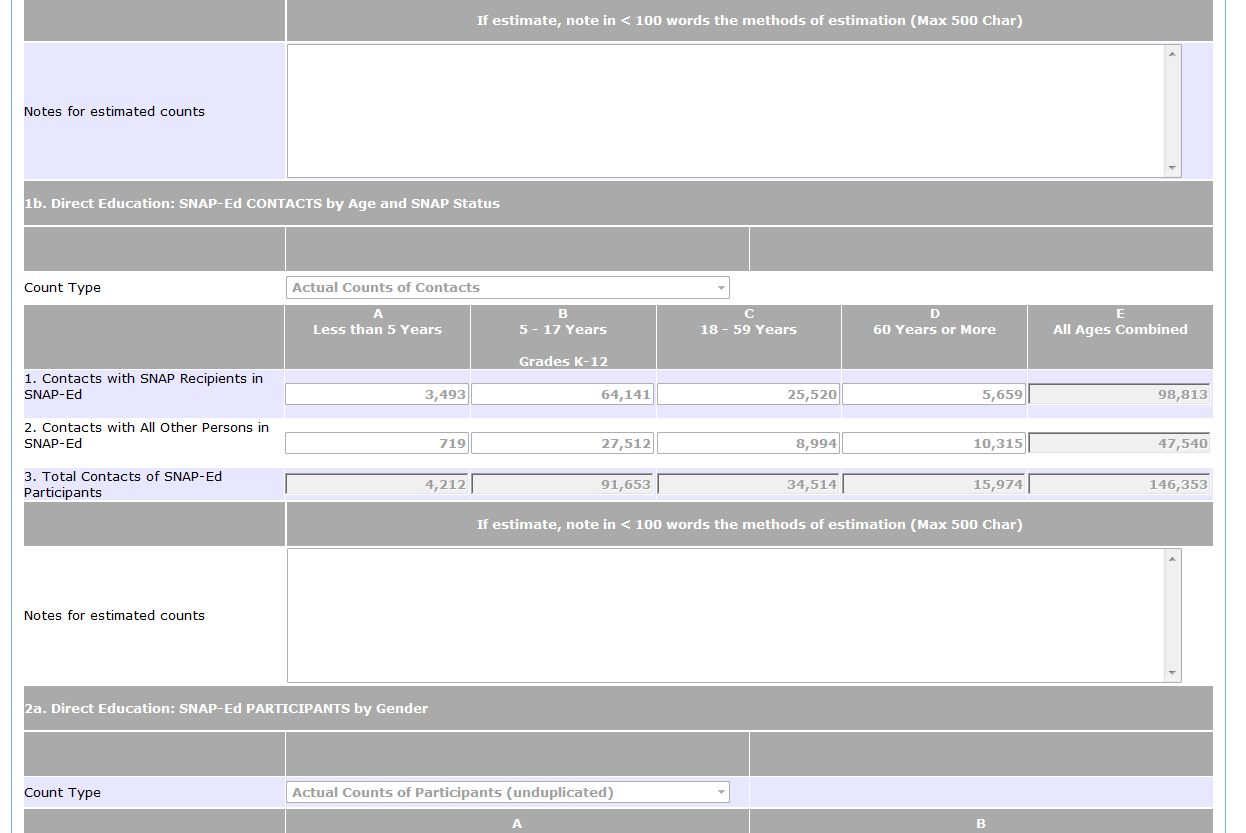Click All Other Persons field showing 719

coord(377,444)
